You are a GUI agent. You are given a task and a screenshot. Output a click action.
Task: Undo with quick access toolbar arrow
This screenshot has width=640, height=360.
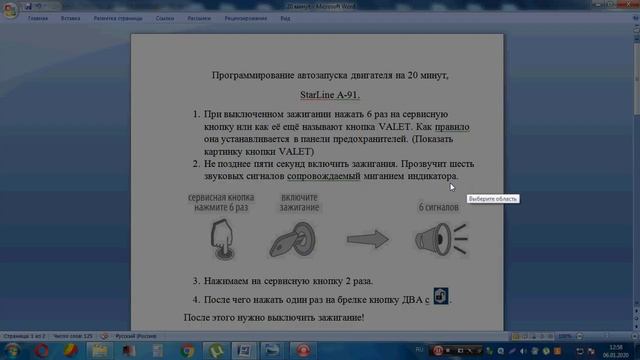point(38,6)
